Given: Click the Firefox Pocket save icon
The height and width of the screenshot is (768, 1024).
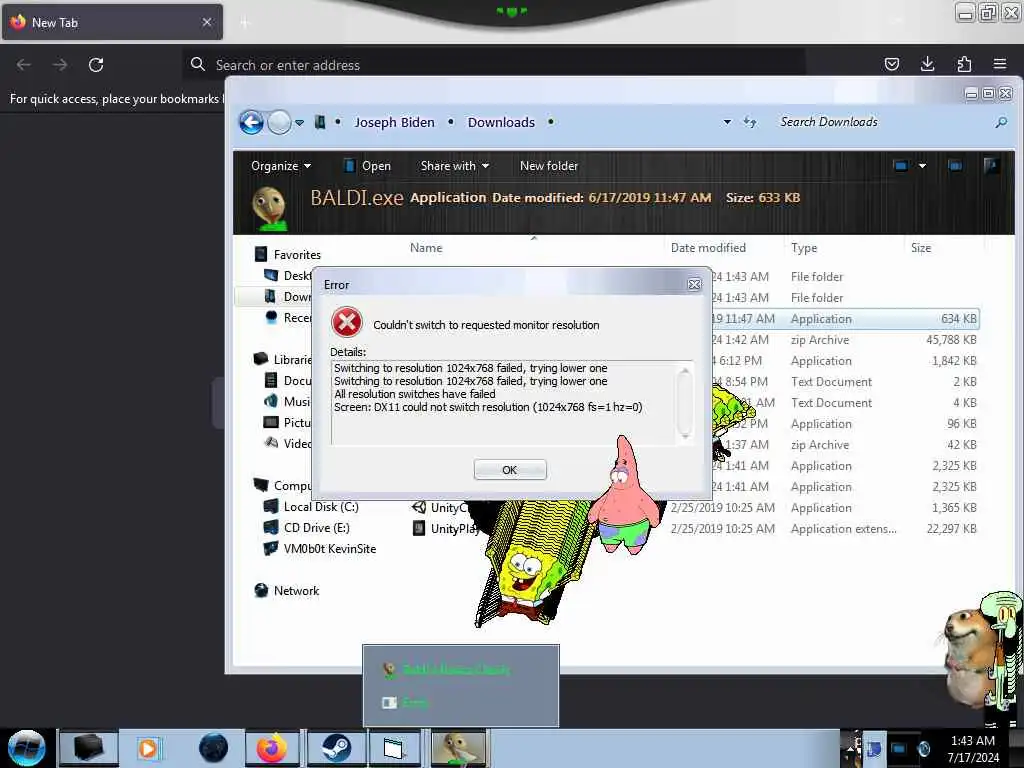Looking at the screenshot, I should pos(891,64).
